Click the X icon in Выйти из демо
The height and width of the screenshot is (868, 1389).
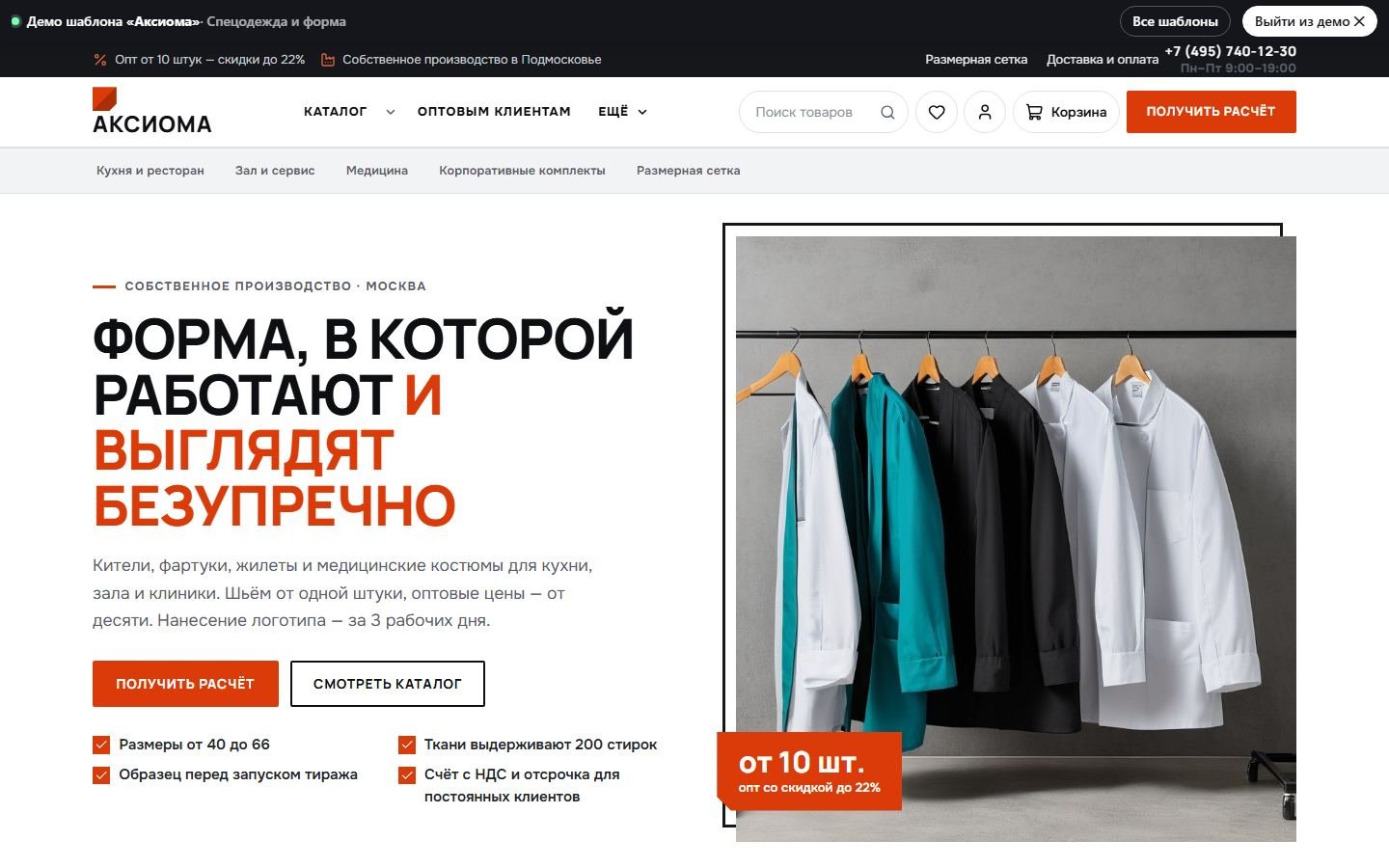click(1359, 21)
